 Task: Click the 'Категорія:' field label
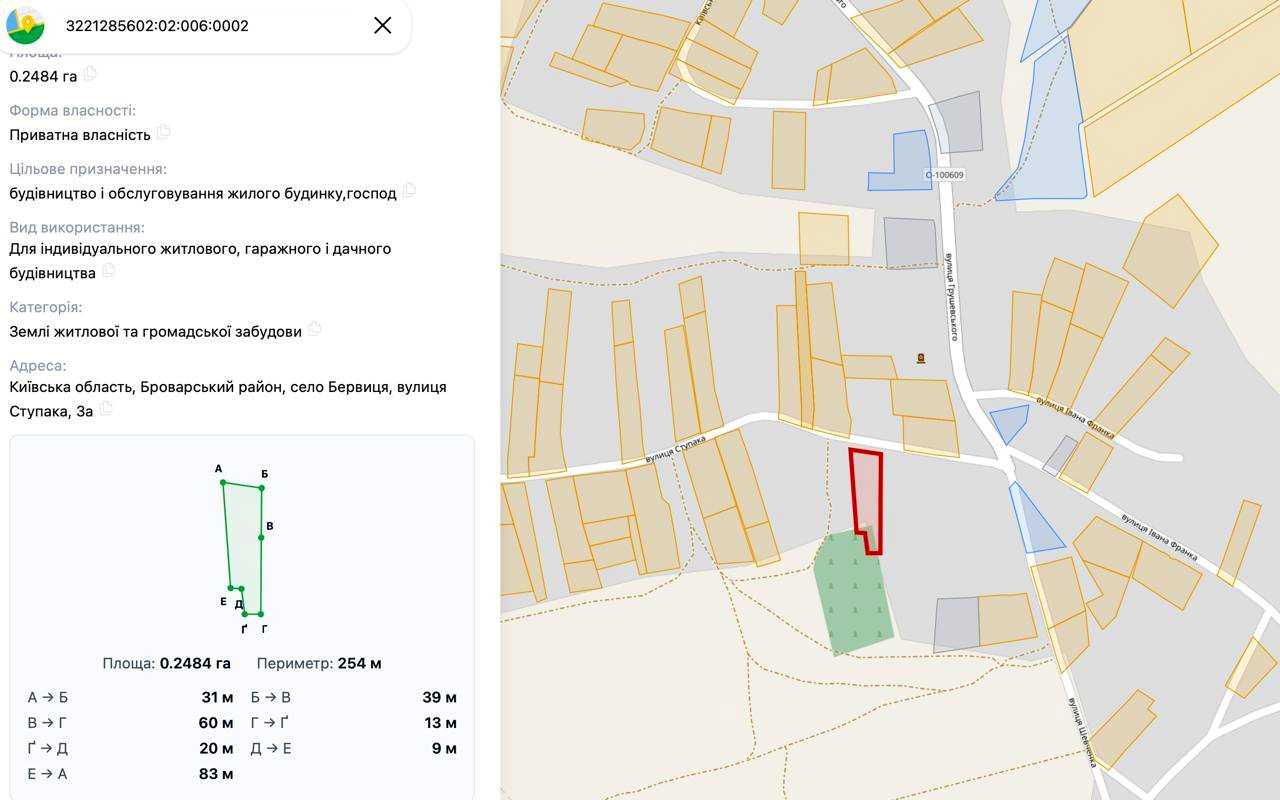point(46,307)
